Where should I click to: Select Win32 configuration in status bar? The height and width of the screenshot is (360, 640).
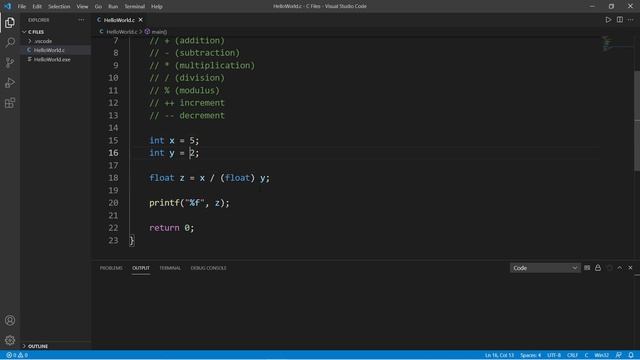coord(601,355)
